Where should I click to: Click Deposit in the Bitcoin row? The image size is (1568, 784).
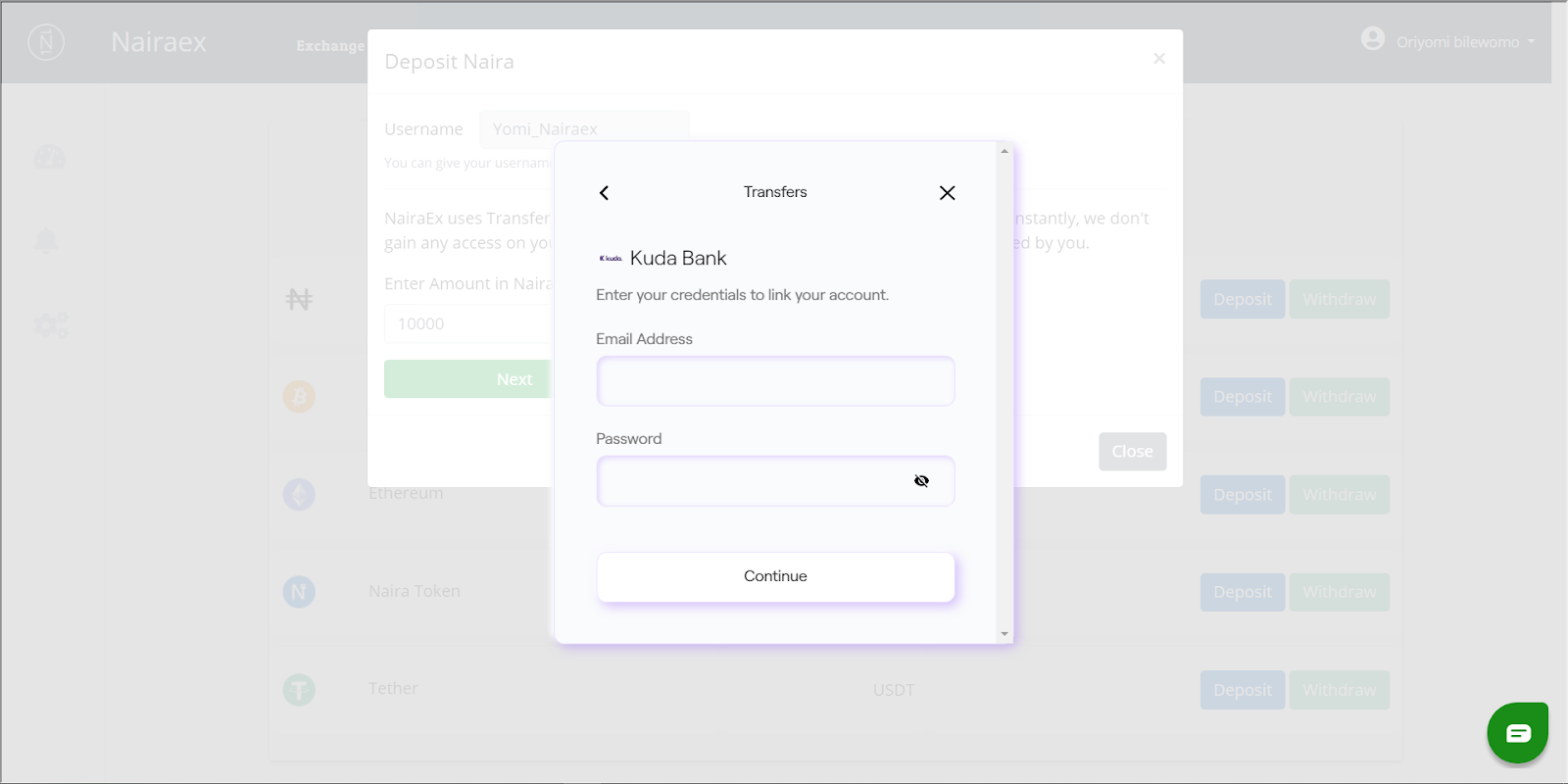pyautogui.click(x=1243, y=397)
